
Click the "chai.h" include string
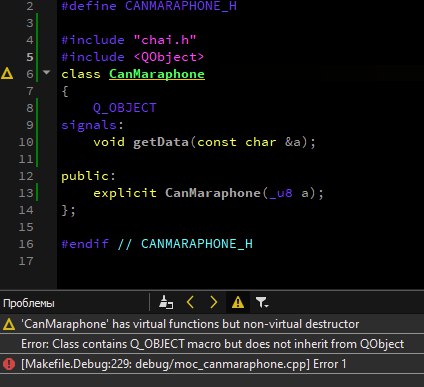pyautogui.click(x=165, y=40)
